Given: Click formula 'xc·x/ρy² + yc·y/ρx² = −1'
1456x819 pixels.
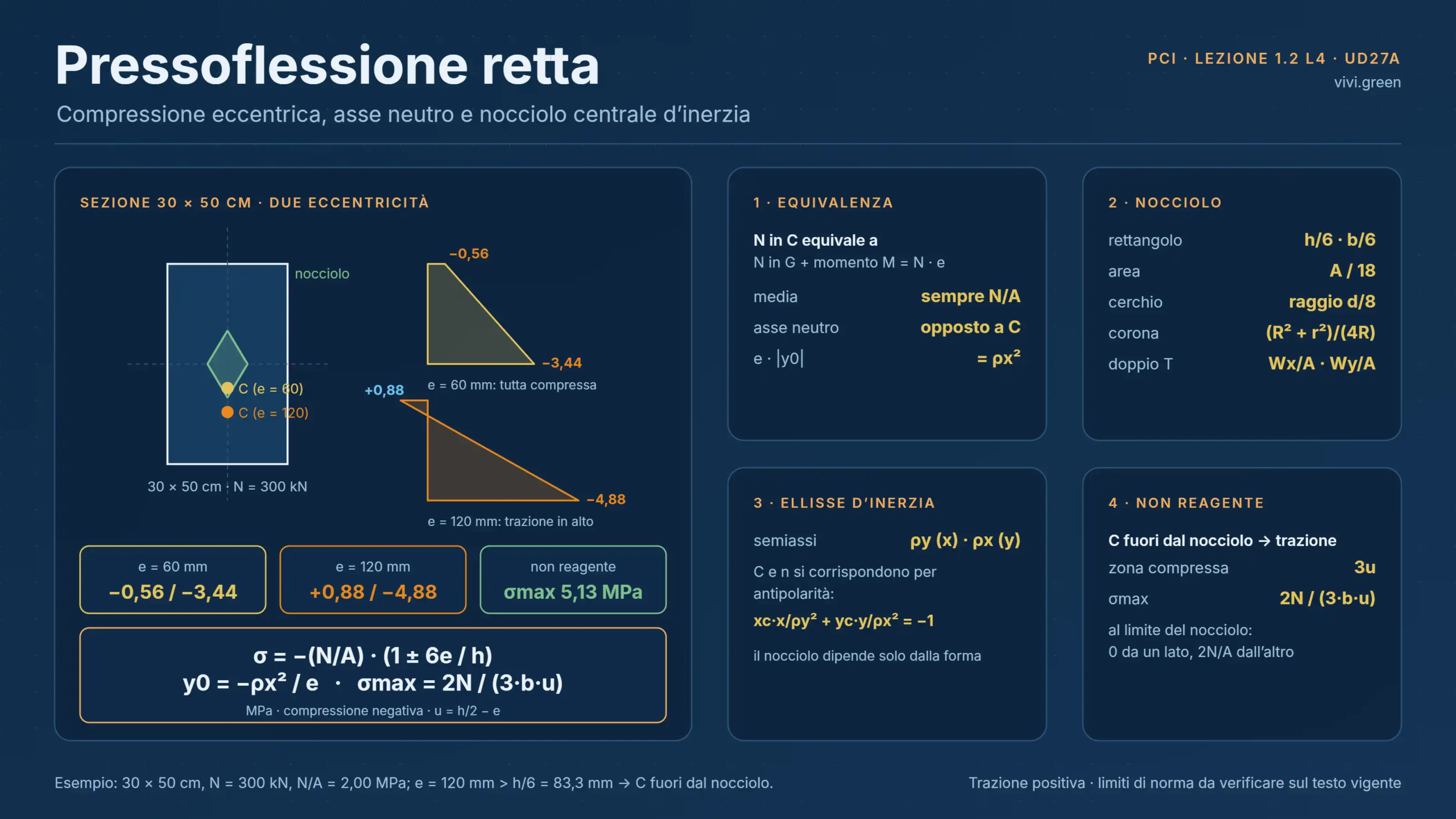Looking at the screenshot, I should coord(843,621).
